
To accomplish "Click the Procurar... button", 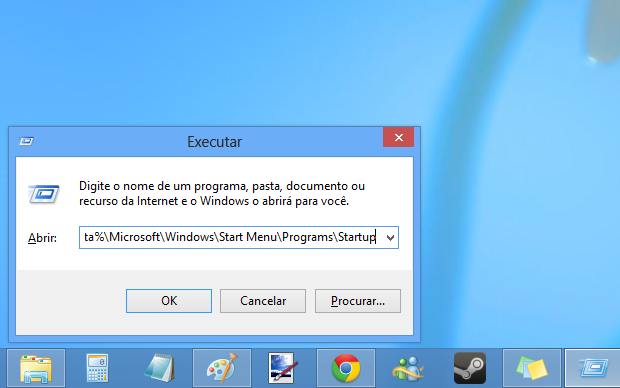I will coord(358,301).
